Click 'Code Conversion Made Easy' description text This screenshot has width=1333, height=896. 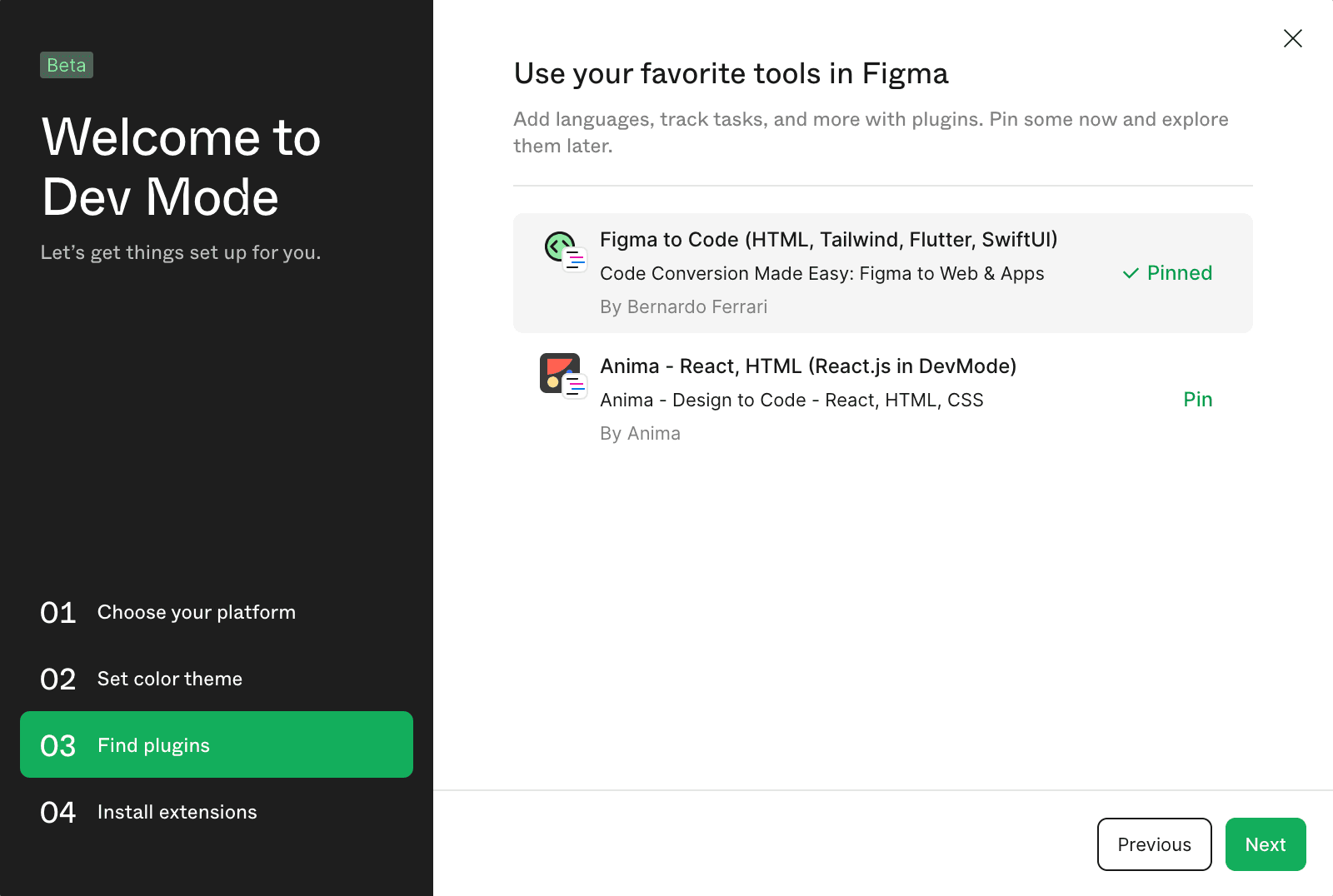(821, 274)
